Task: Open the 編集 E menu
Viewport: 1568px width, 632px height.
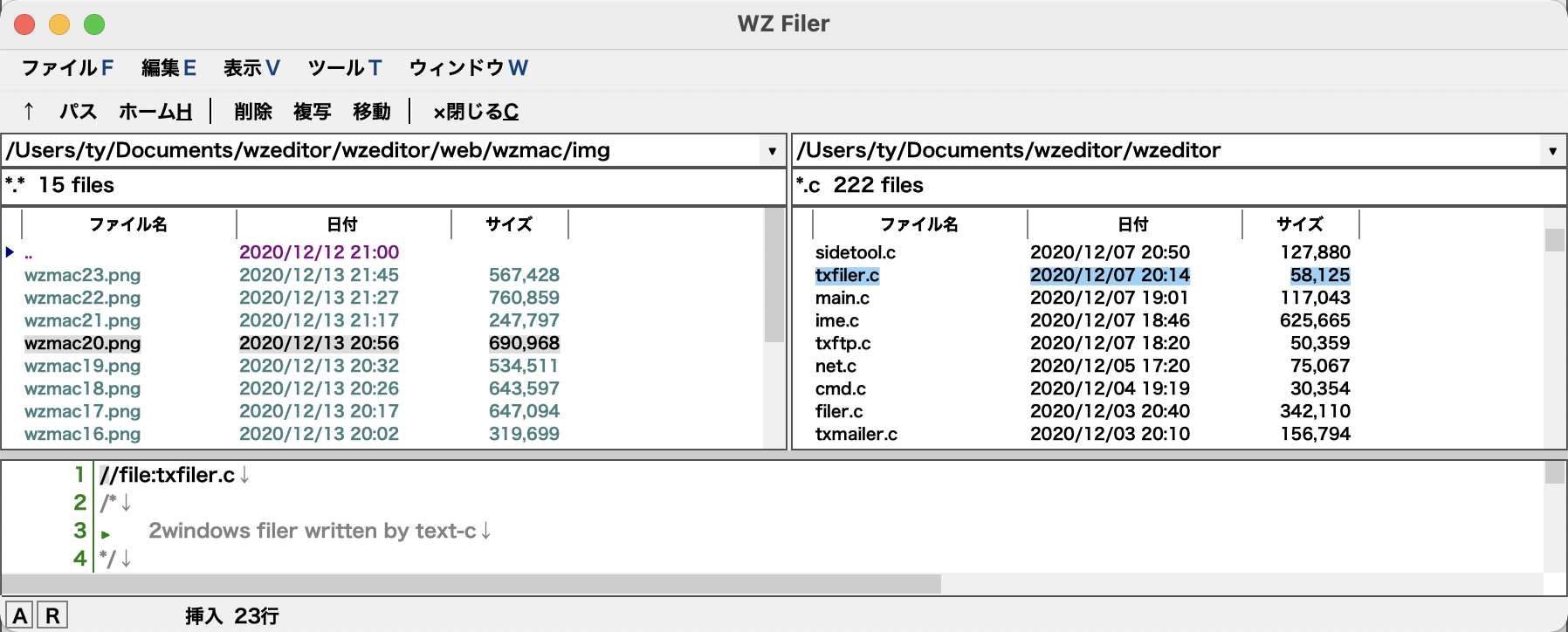Action: (x=168, y=68)
